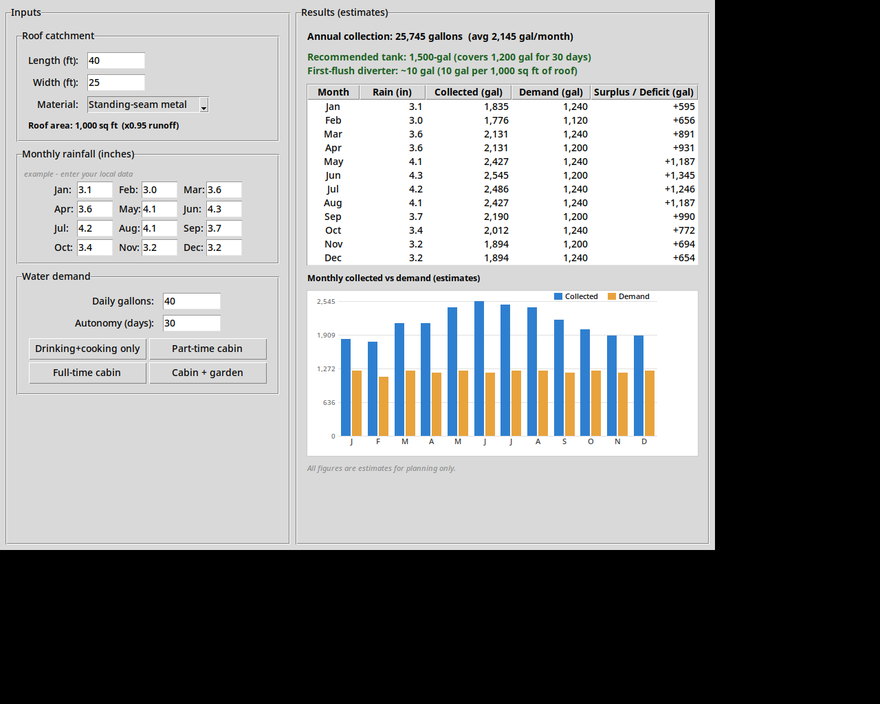Click Jul collected value 2,486

click(x=497, y=189)
